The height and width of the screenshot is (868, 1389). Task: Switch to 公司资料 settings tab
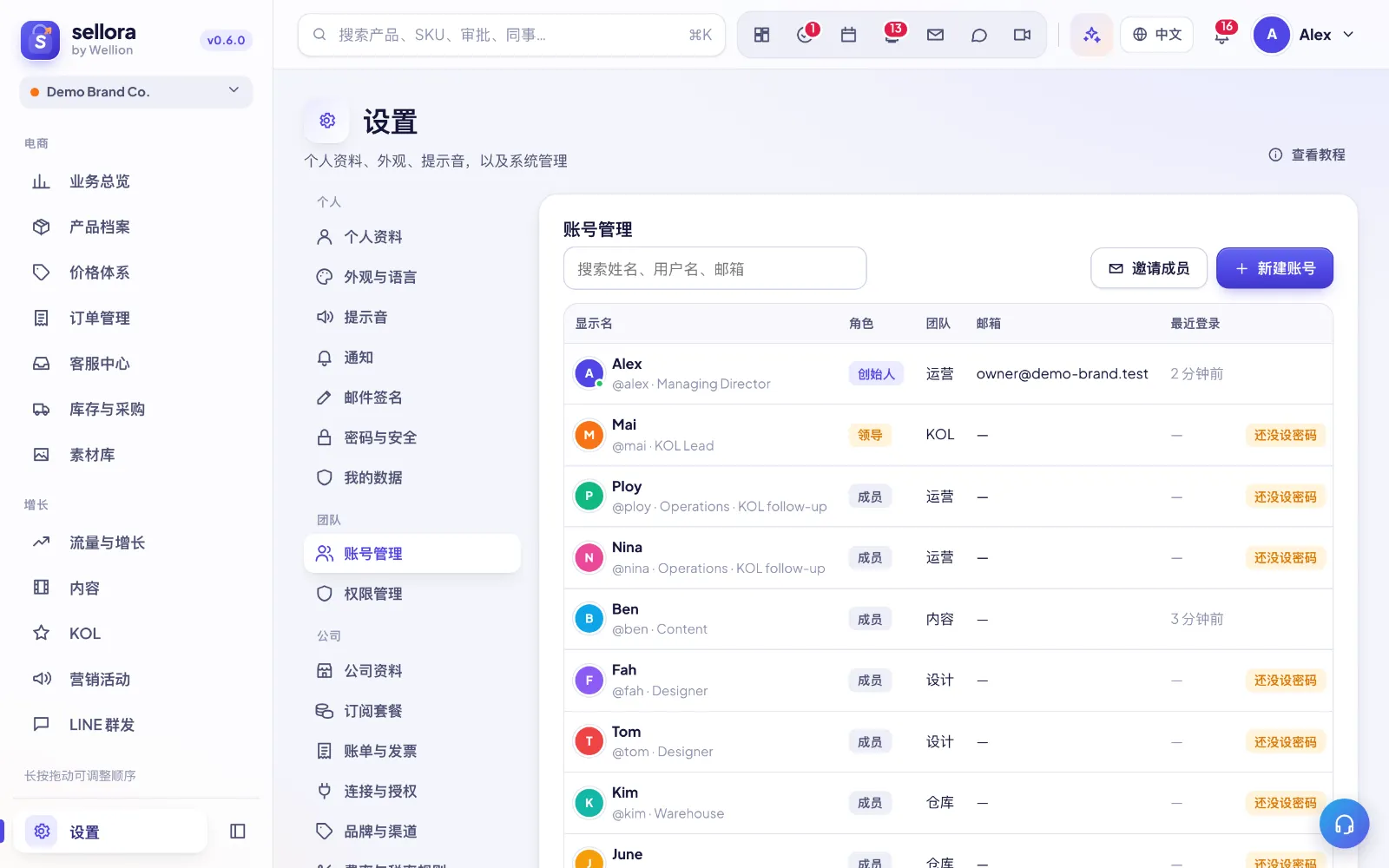[x=411, y=671]
